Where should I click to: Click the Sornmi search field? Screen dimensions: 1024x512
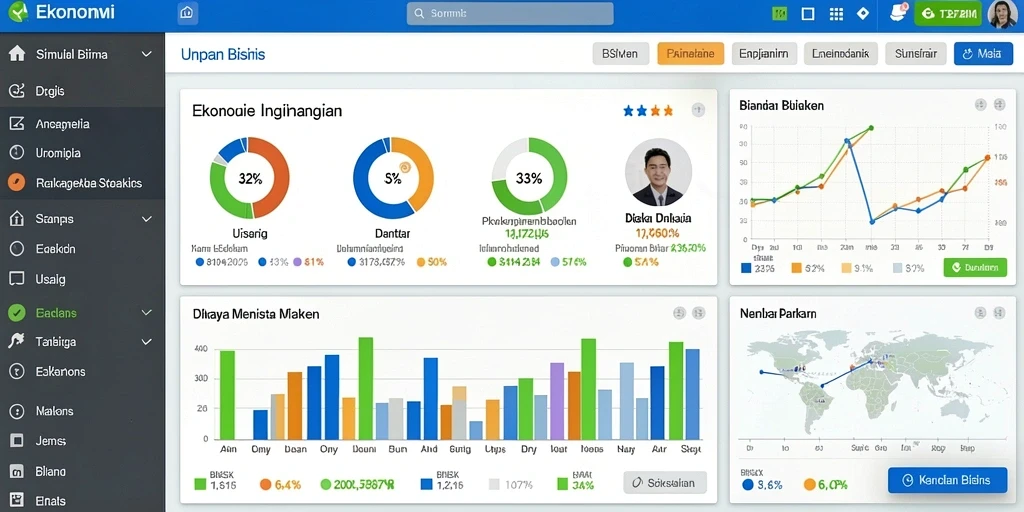pos(510,13)
